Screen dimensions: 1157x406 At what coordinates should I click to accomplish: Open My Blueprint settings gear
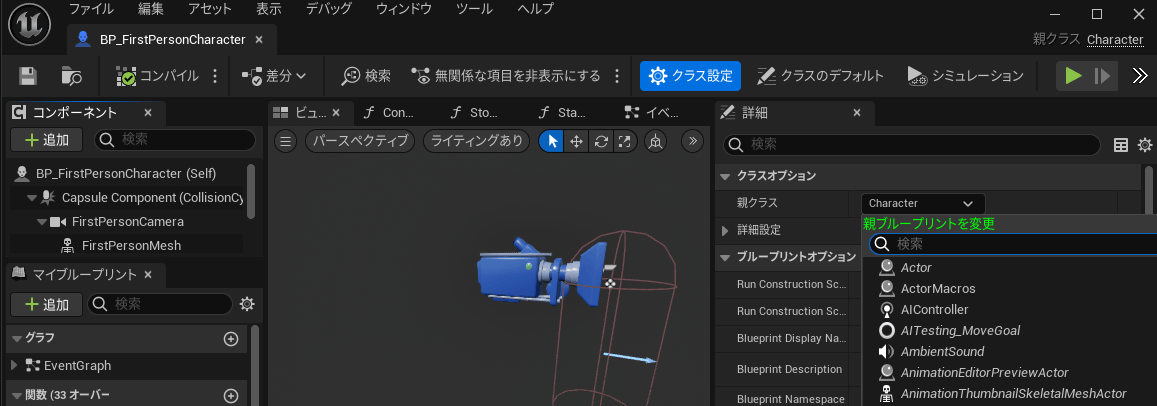247,304
